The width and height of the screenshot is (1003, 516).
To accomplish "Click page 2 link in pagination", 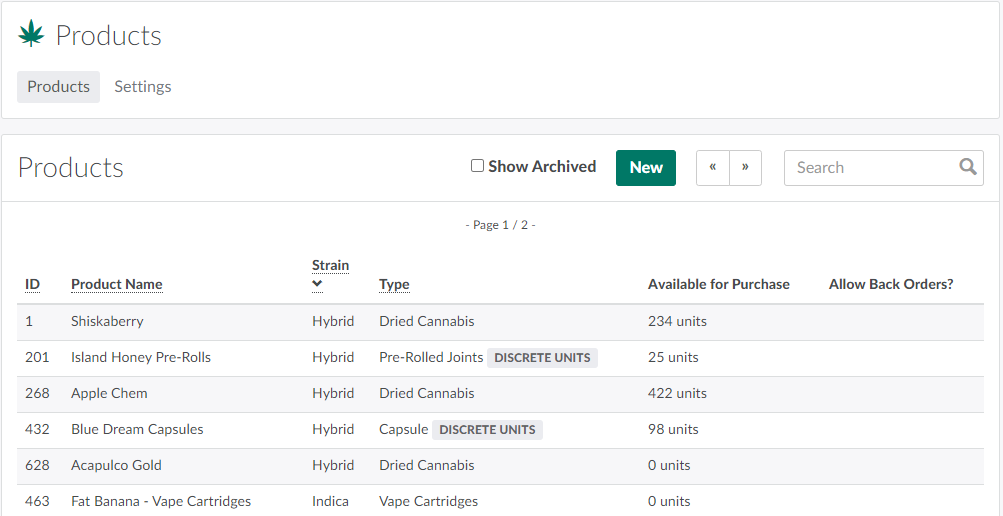I will click(x=523, y=225).
